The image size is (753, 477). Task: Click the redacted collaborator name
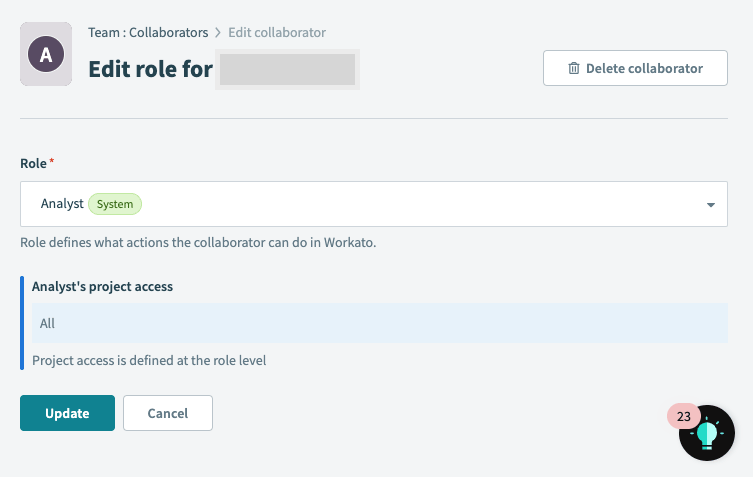(287, 69)
